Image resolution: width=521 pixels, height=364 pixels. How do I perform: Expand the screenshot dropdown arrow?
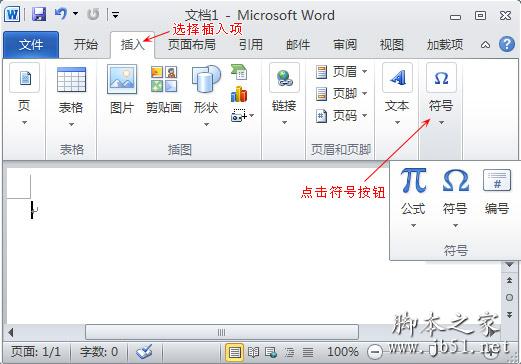click(252, 116)
